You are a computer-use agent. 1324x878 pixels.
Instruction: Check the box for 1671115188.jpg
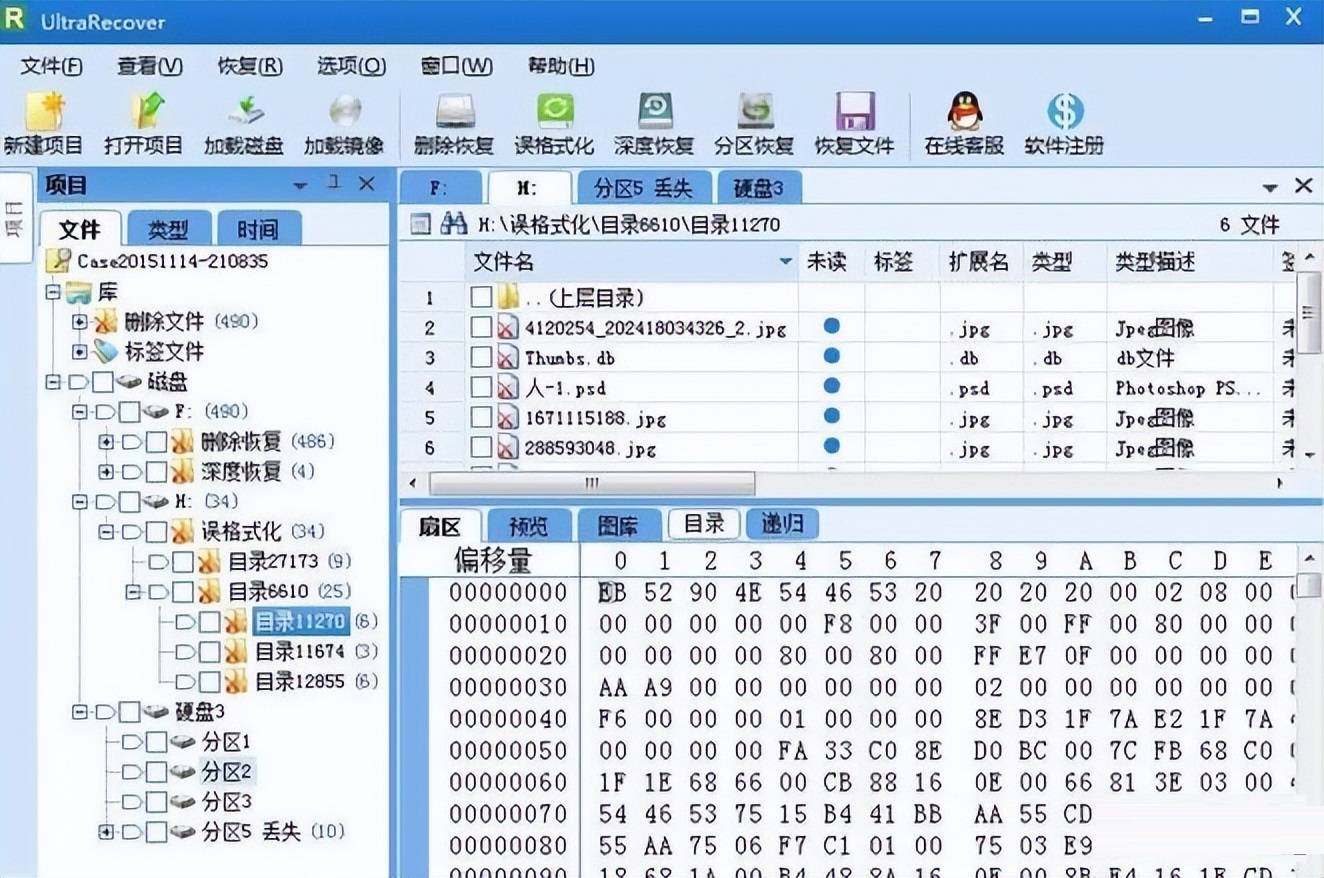(x=482, y=418)
